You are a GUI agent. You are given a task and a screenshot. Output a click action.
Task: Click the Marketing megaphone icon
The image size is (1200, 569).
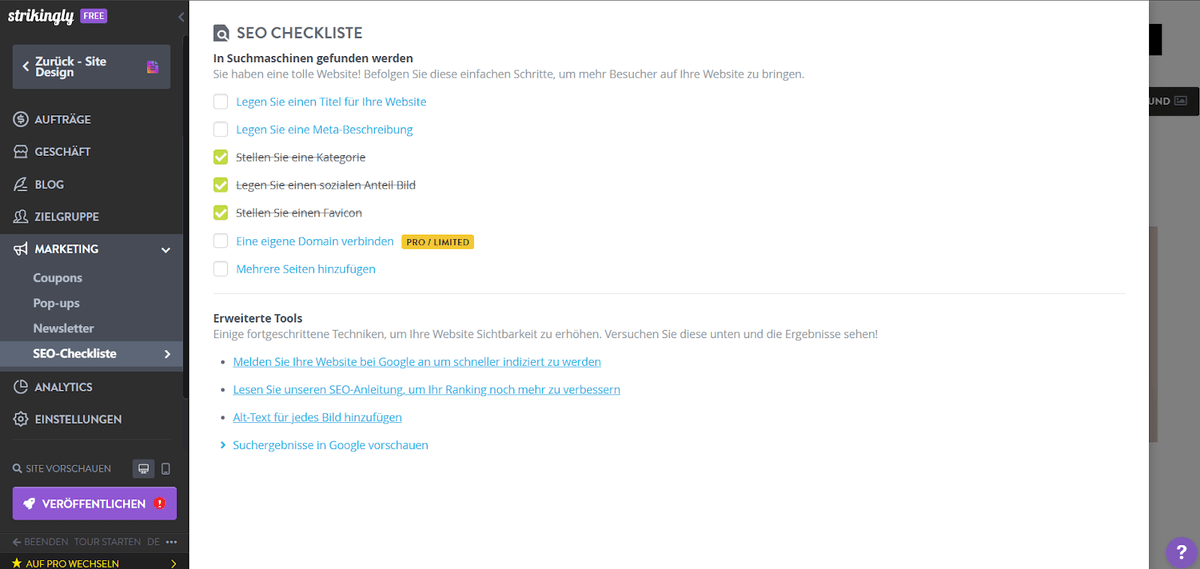click(20, 249)
